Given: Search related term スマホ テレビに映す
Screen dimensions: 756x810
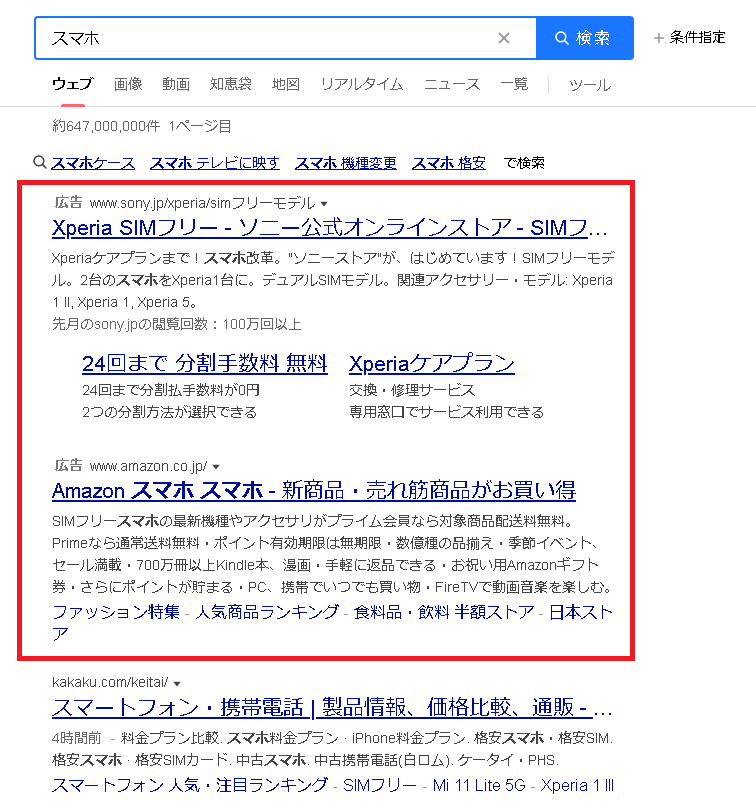Looking at the screenshot, I should [x=214, y=163].
